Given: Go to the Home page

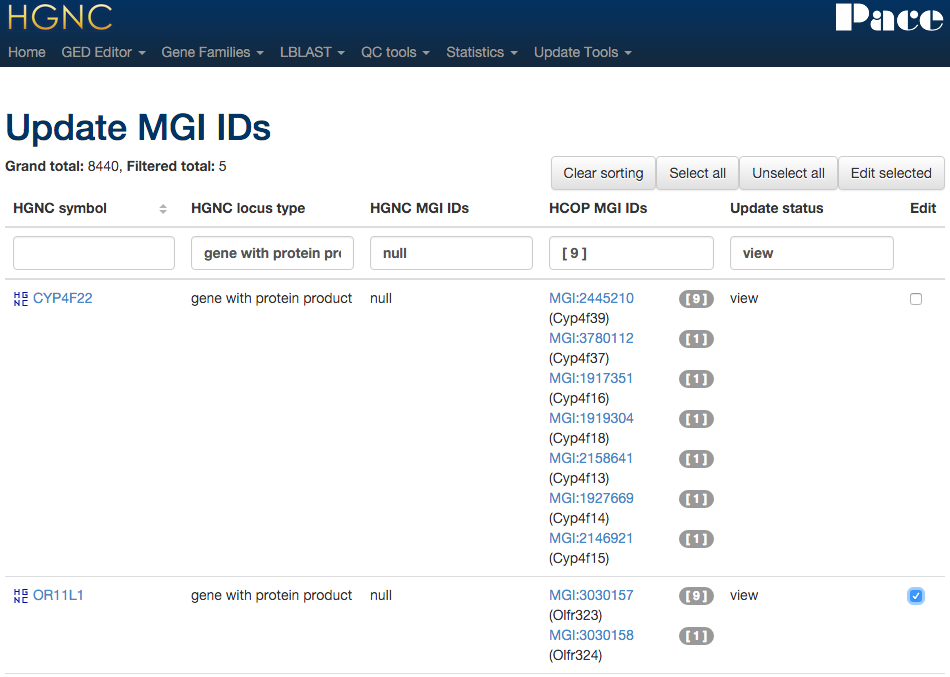Looking at the screenshot, I should 27,52.
